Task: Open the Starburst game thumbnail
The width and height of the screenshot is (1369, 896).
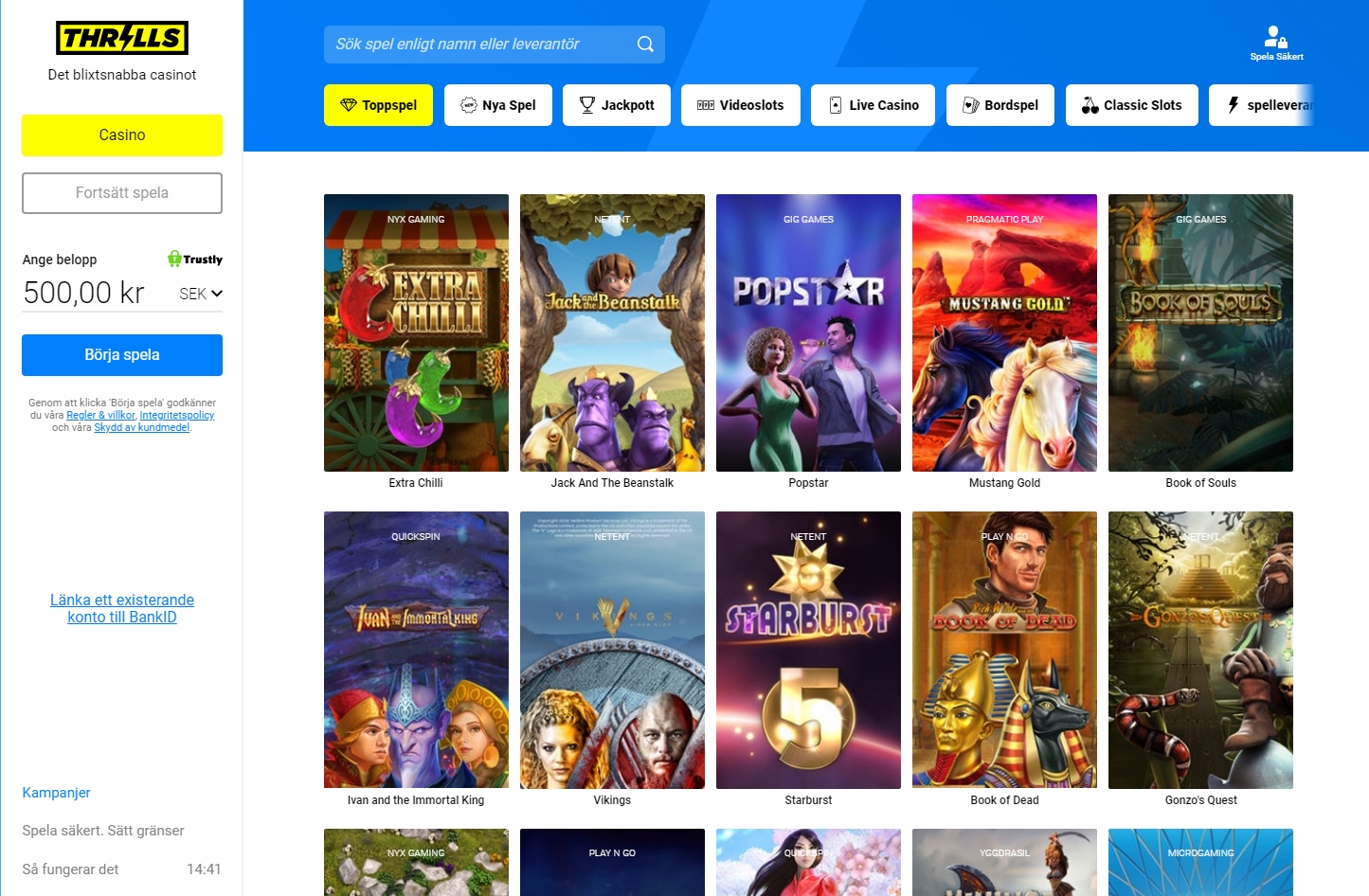Action: (808, 650)
